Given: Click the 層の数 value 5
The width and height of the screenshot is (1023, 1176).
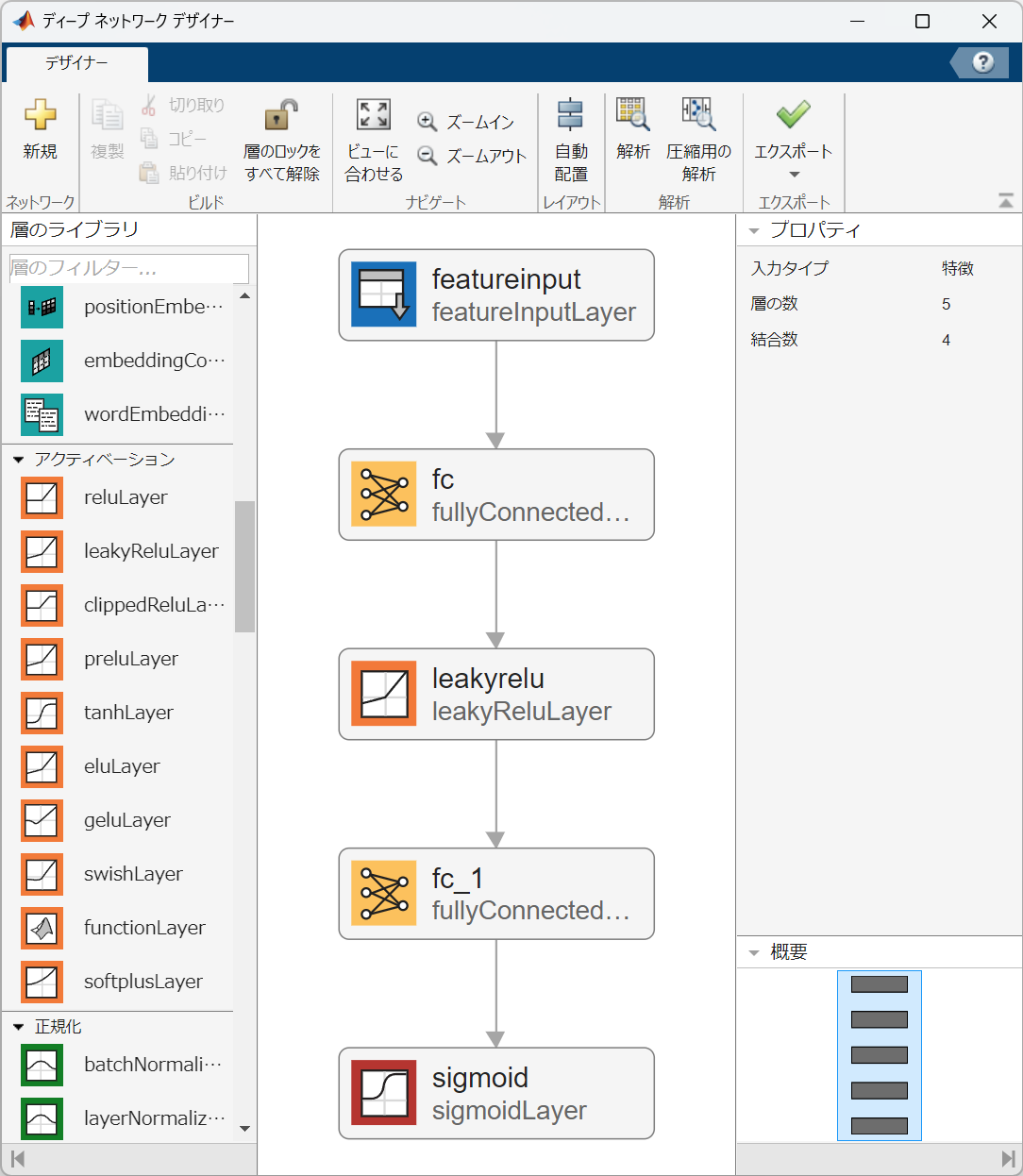Looking at the screenshot, I should point(946,304).
